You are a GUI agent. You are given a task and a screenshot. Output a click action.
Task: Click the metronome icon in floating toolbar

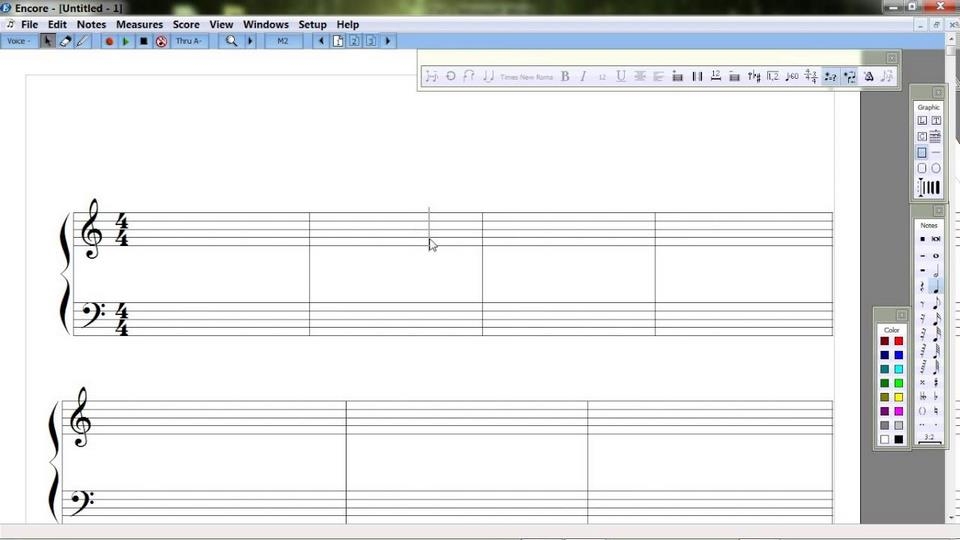[869, 77]
